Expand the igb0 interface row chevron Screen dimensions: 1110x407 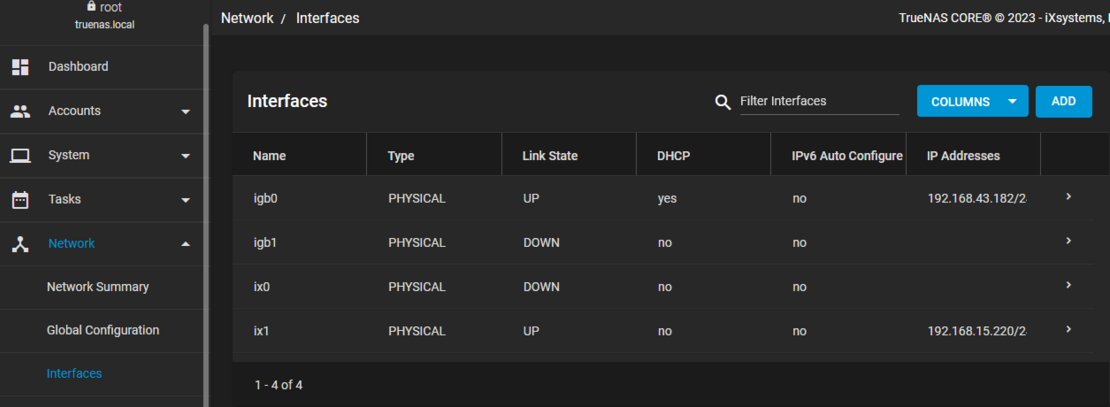(x=1068, y=197)
